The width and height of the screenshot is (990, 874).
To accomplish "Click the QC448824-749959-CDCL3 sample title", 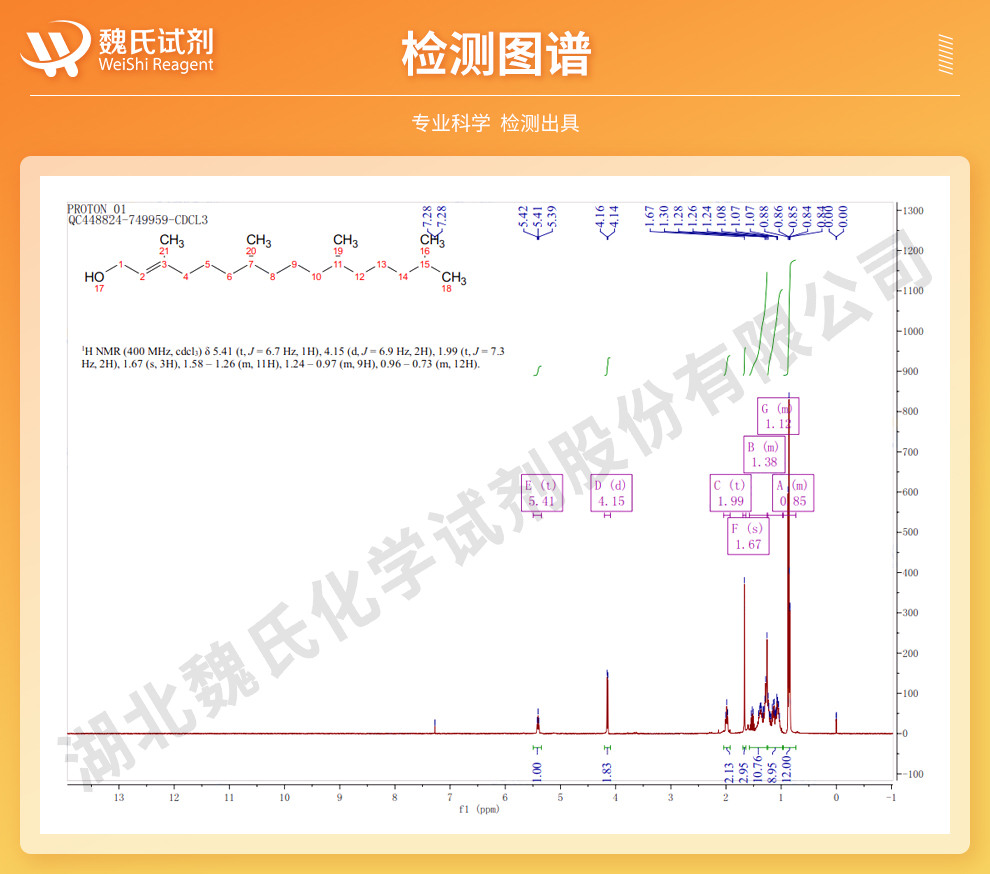I will pyautogui.click(x=138, y=220).
